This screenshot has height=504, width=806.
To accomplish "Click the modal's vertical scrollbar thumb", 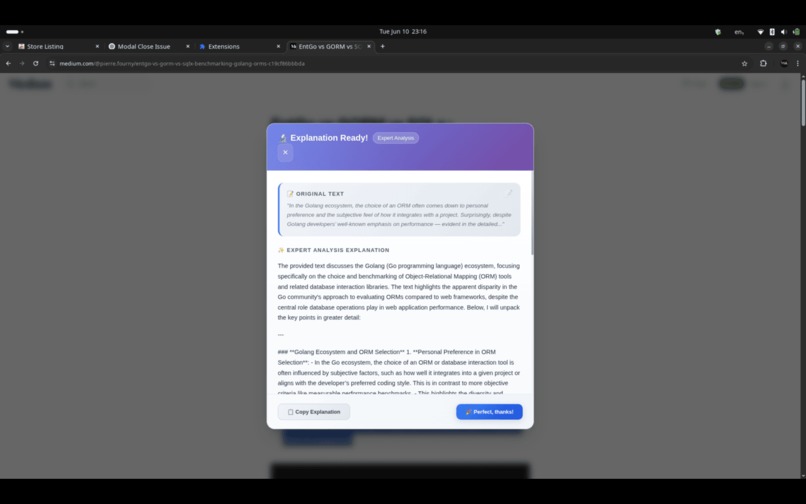I will [x=532, y=213].
